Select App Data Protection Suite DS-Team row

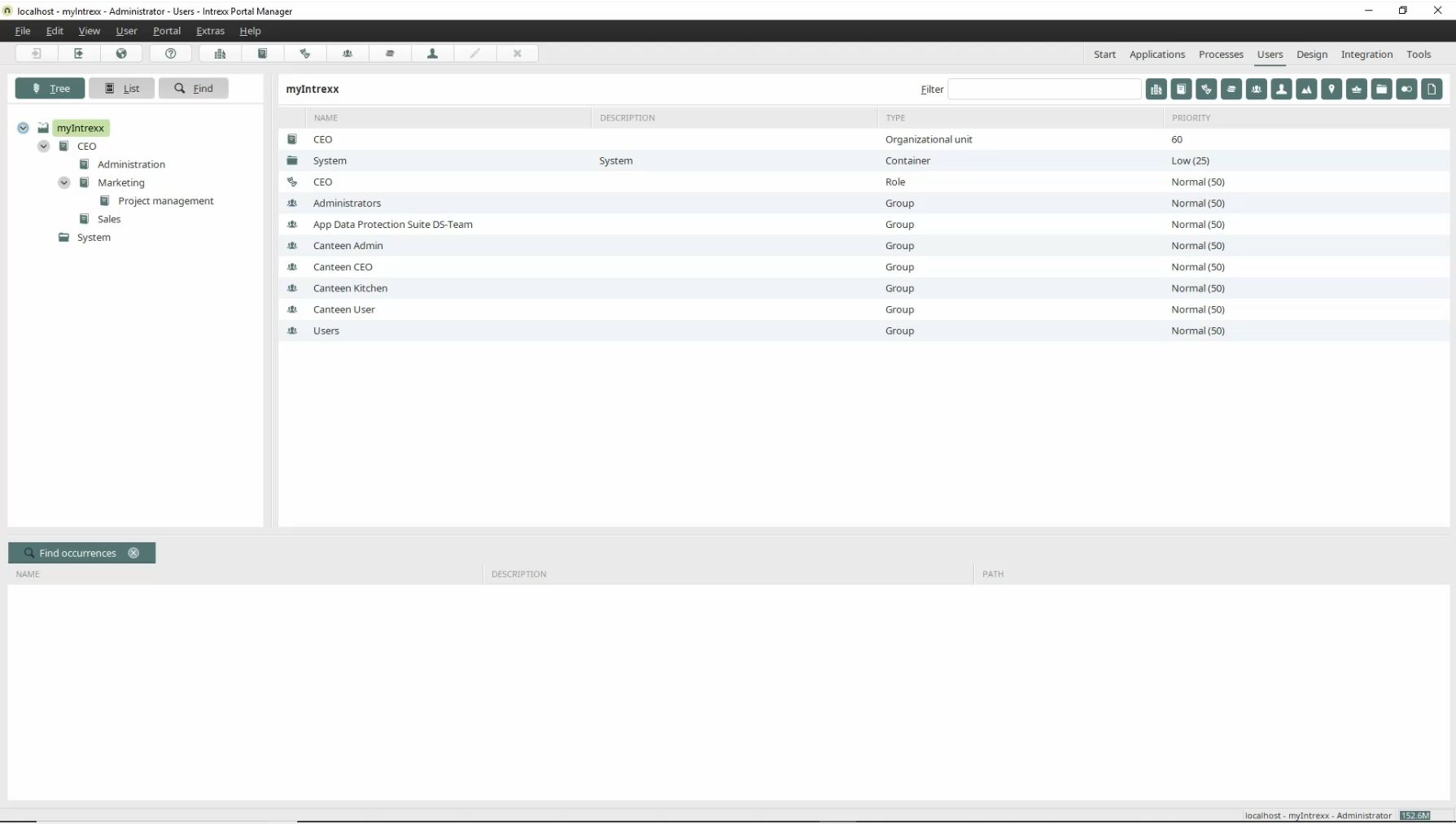[x=864, y=225]
